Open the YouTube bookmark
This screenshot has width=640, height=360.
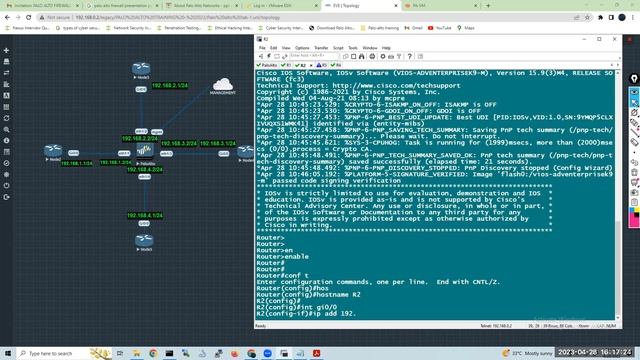(440, 28)
